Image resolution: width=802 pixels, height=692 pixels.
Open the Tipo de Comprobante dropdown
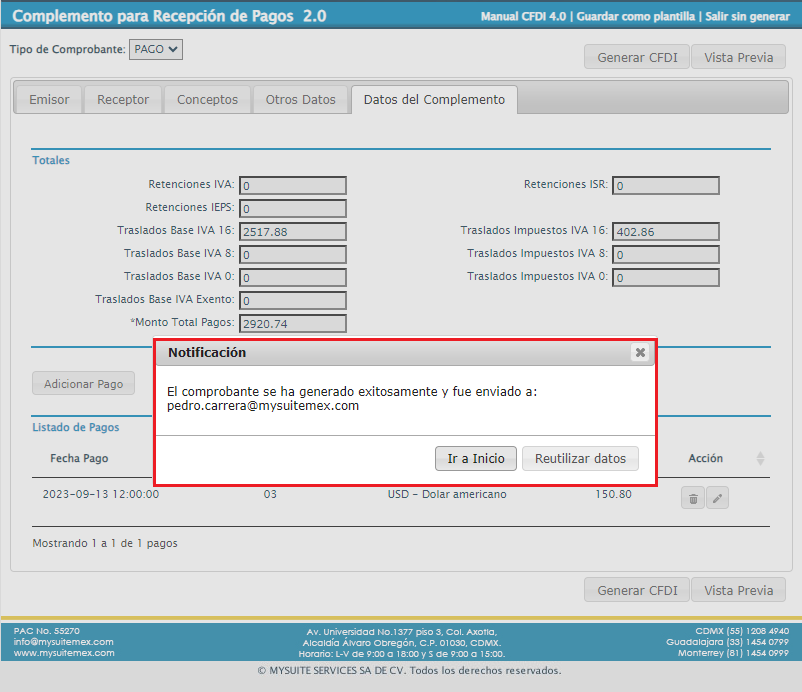point(156,49)
